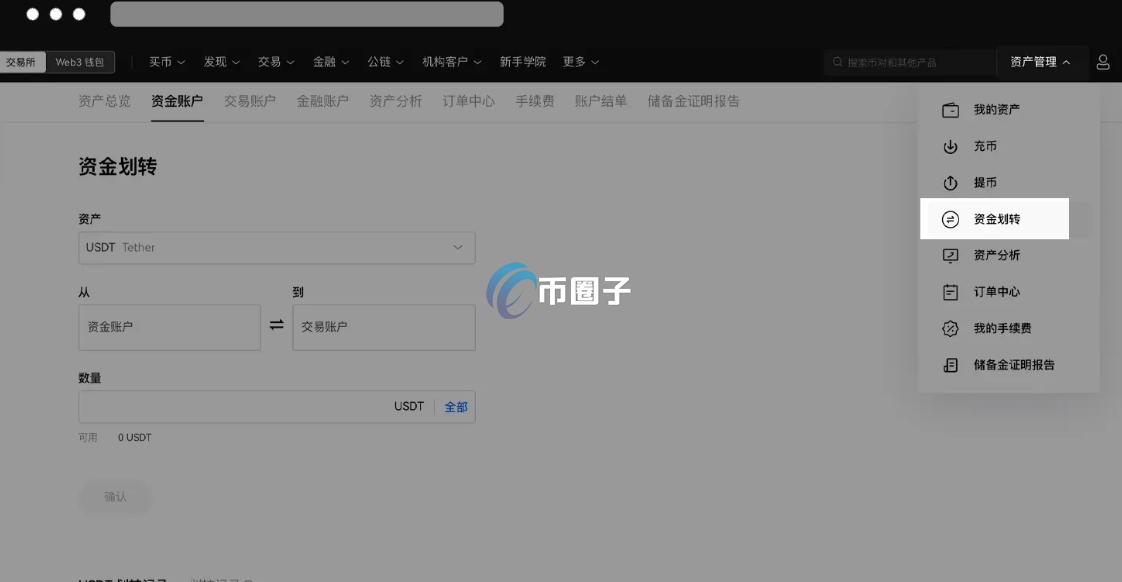The height and width of the screenshot is (582, 1122).
Task: Click the 储备金证明报告 document icon
Action: tap(949, 364)
